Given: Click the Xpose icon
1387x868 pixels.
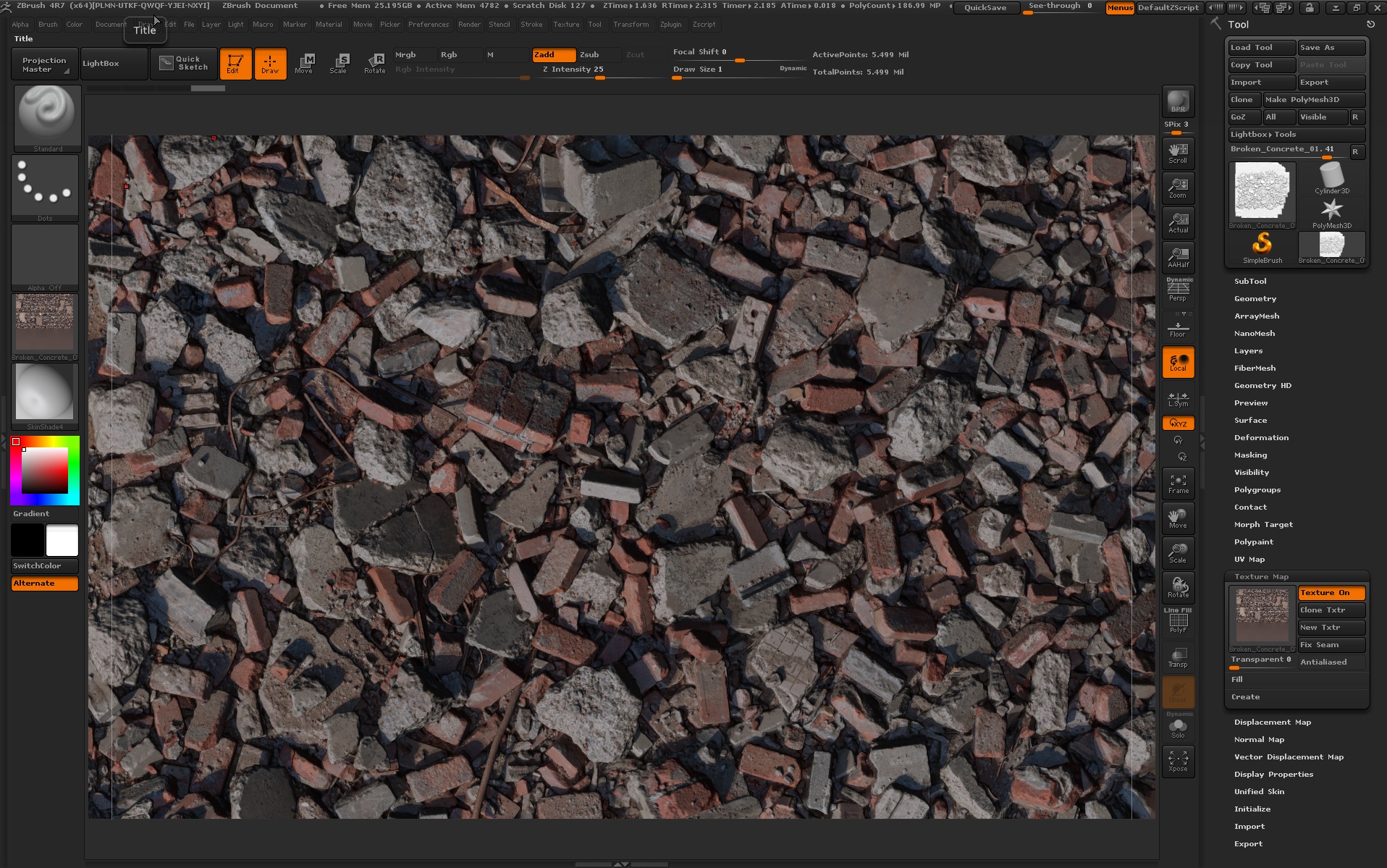Looking at the screenshot, I should 1178,761.
